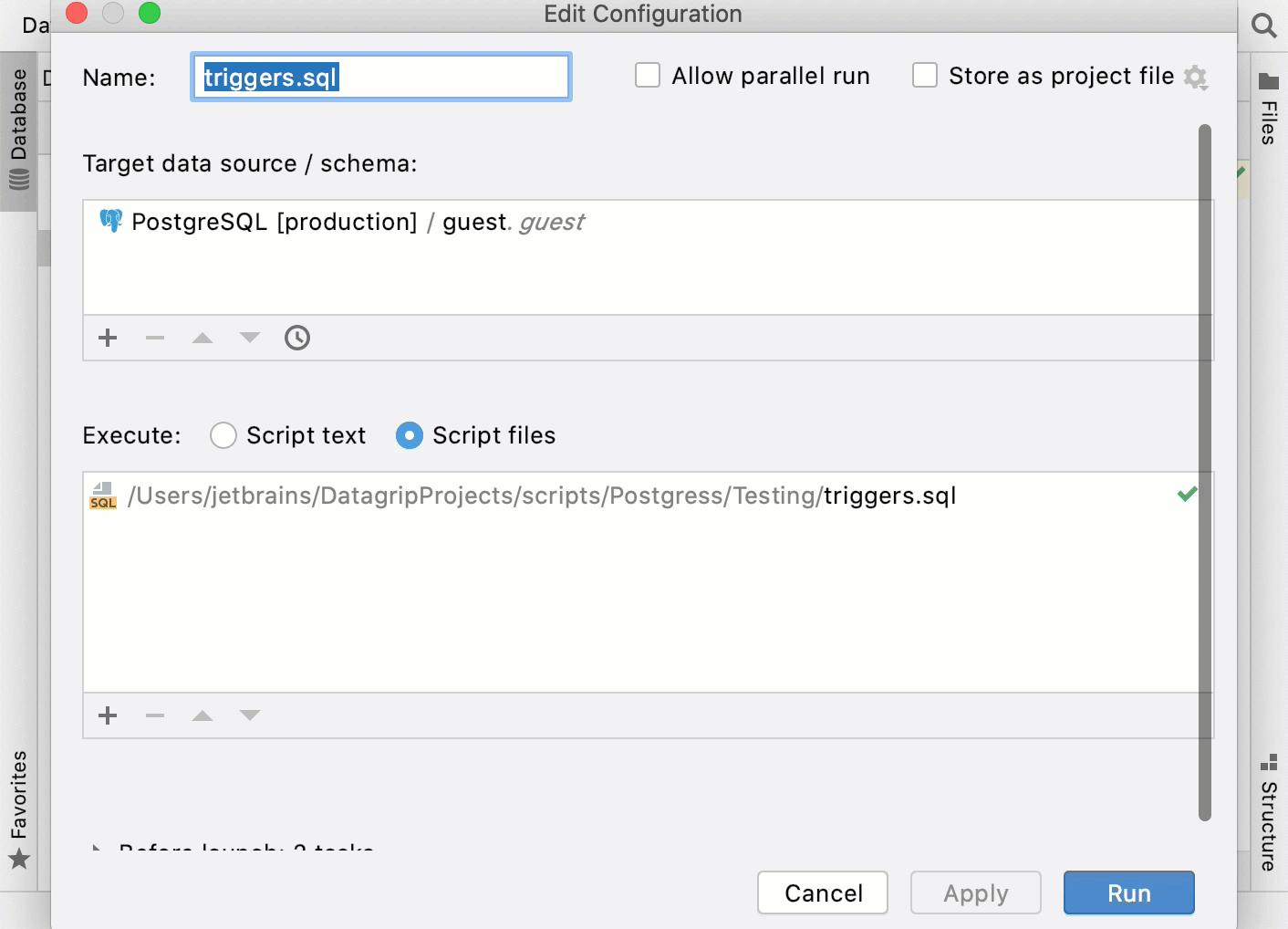Image resolution: width=1288 pixels, height=929 pixels.
Task: Add another script file with plus icon
Action: pos(107,715)
